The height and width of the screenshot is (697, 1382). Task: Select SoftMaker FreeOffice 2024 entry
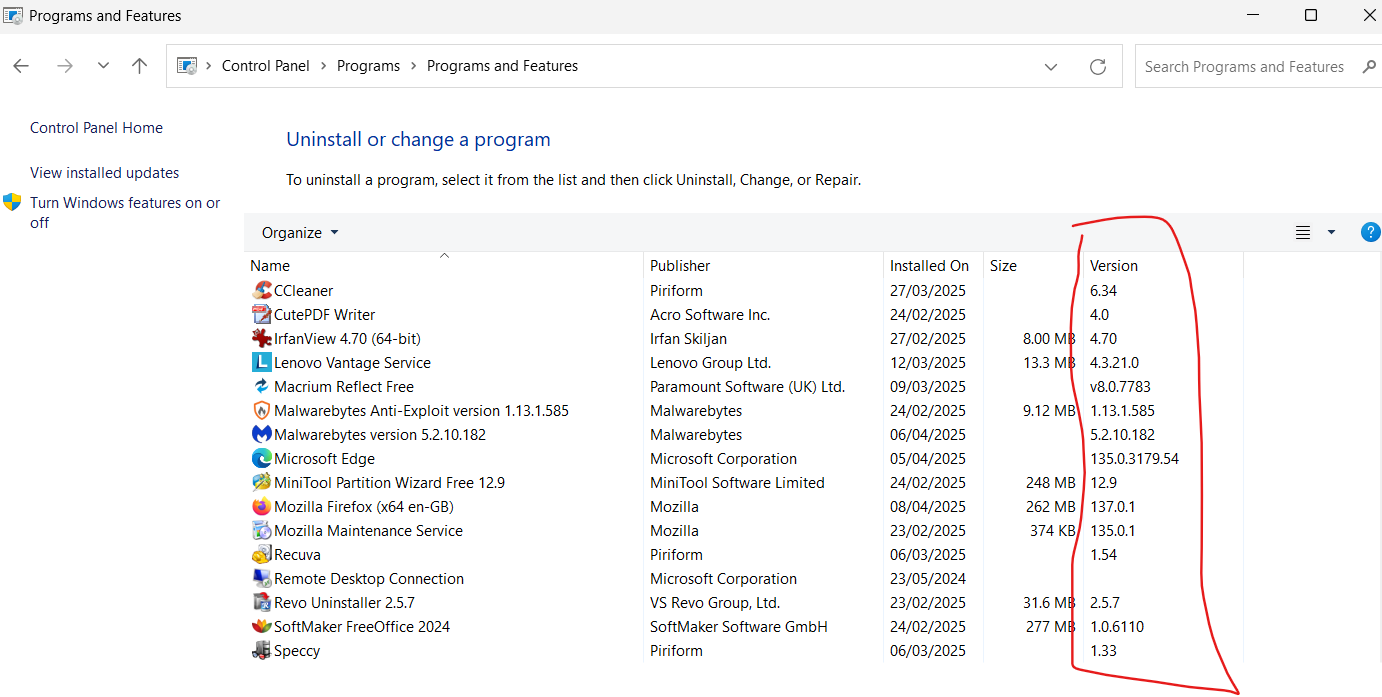(x=362, y=627)
